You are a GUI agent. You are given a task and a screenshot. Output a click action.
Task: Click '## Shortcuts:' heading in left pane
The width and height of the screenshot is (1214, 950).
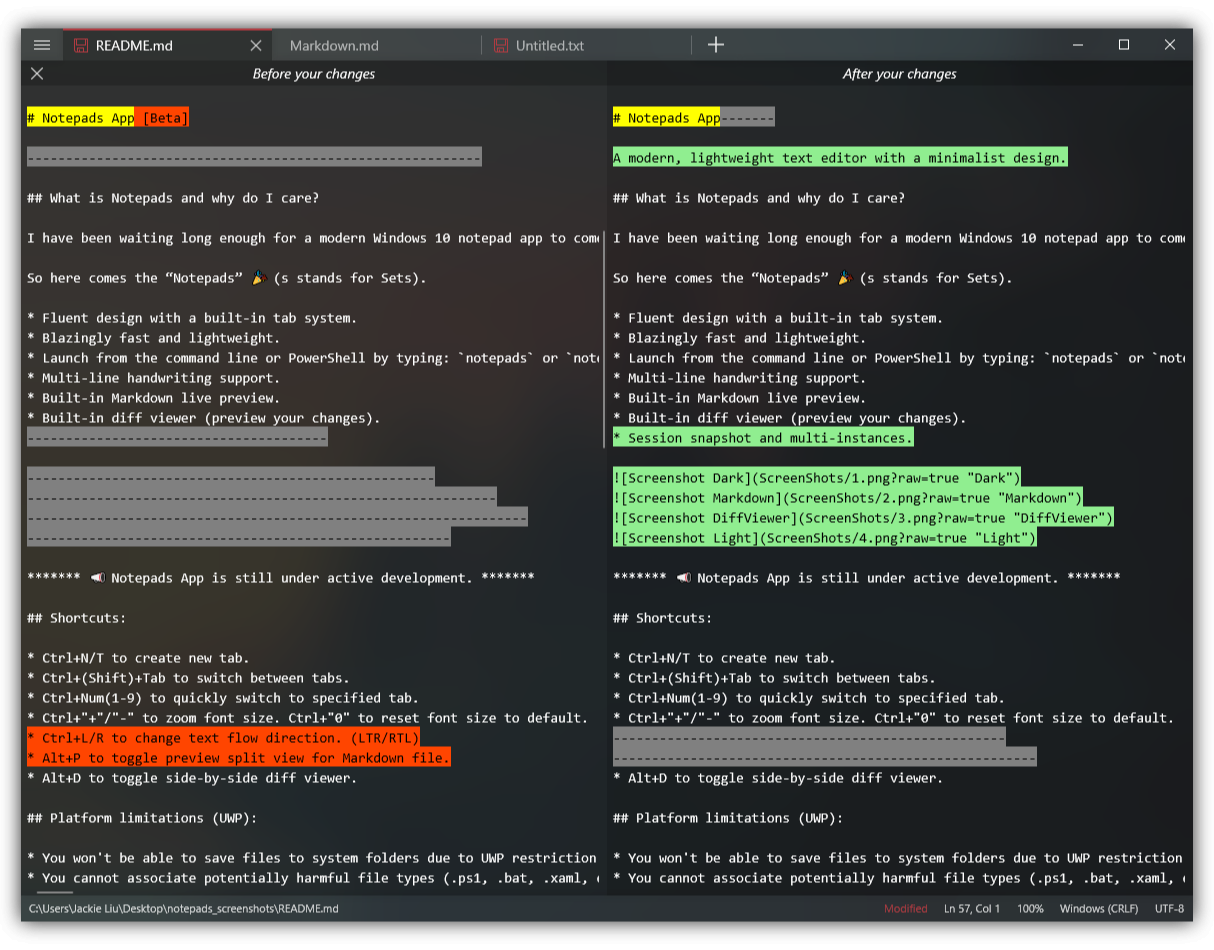[77, 618]
